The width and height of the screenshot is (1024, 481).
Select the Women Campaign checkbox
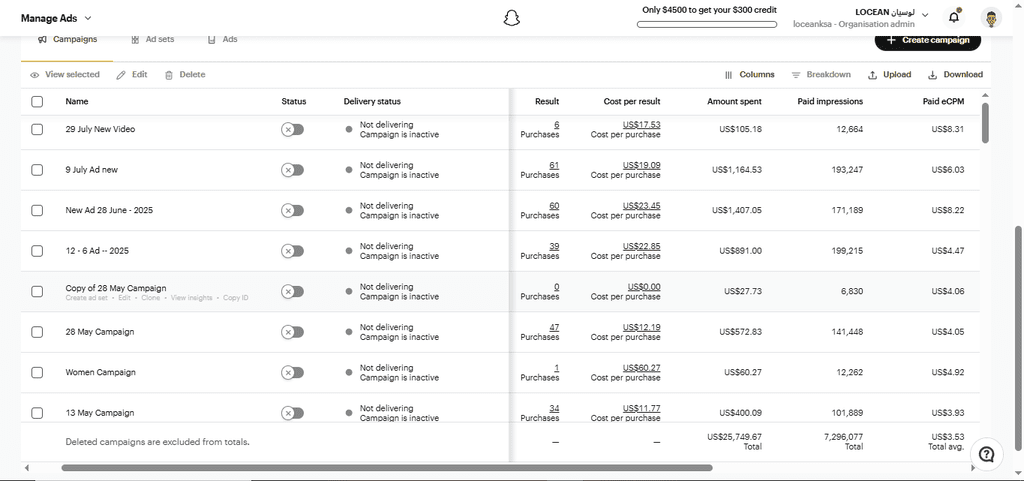point(37,372)
